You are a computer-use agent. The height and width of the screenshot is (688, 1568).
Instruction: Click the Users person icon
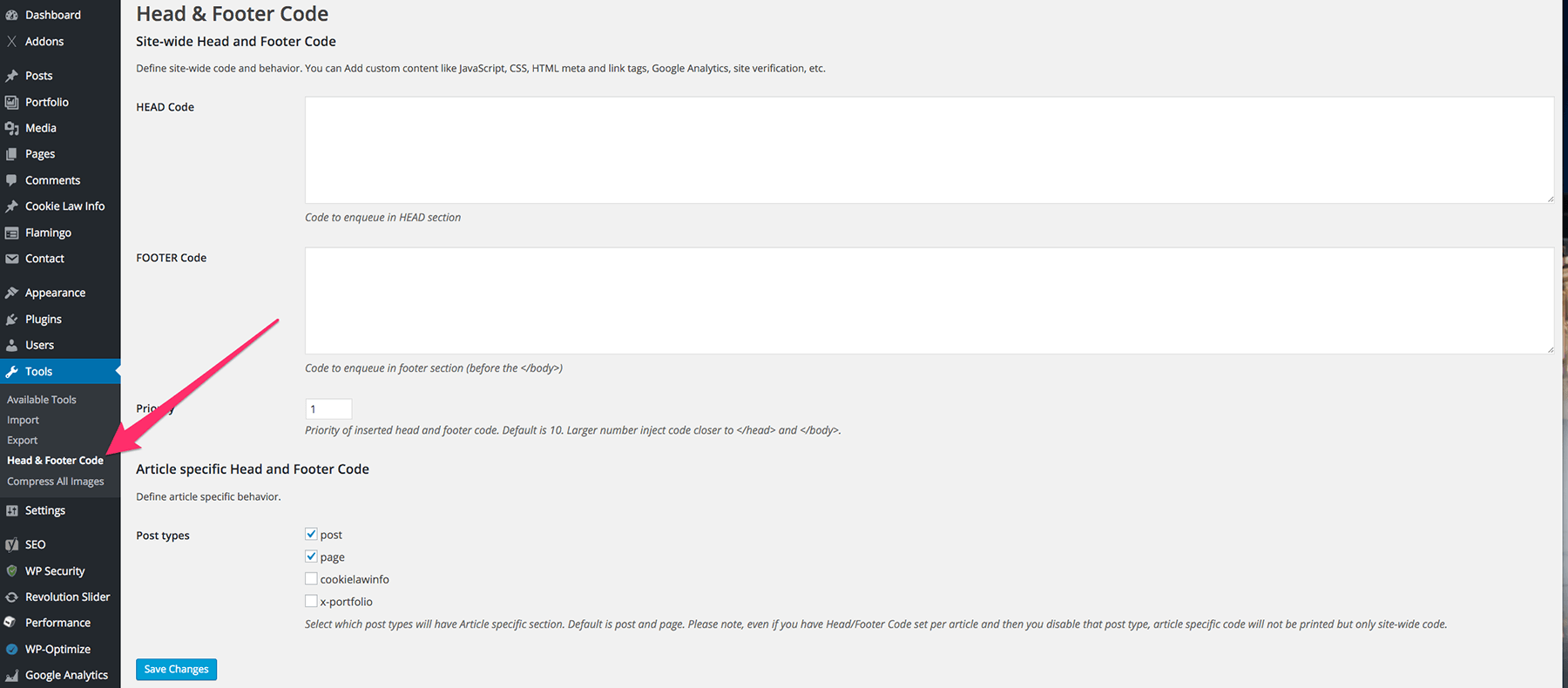coord(11,346)
